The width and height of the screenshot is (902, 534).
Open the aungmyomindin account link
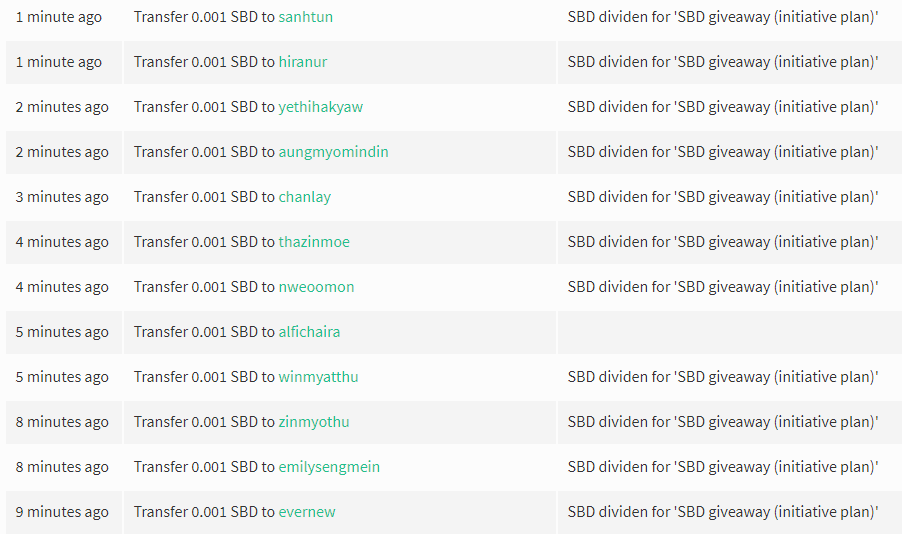pos(333,152)
